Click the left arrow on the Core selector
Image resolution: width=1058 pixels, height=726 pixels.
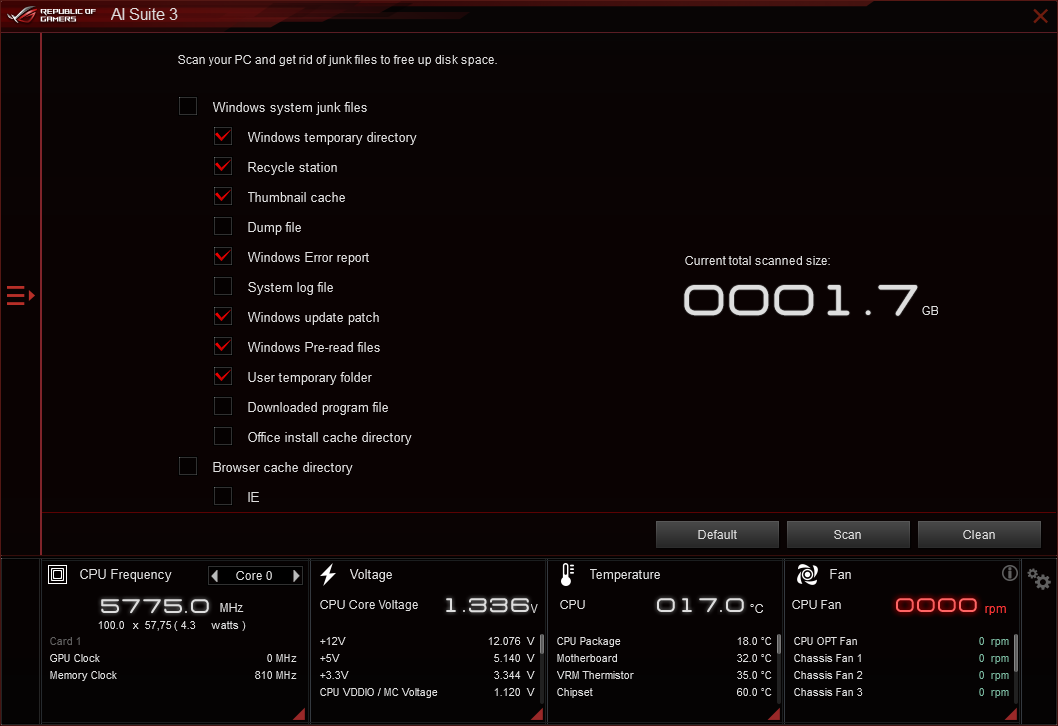[x=216, y=575]
